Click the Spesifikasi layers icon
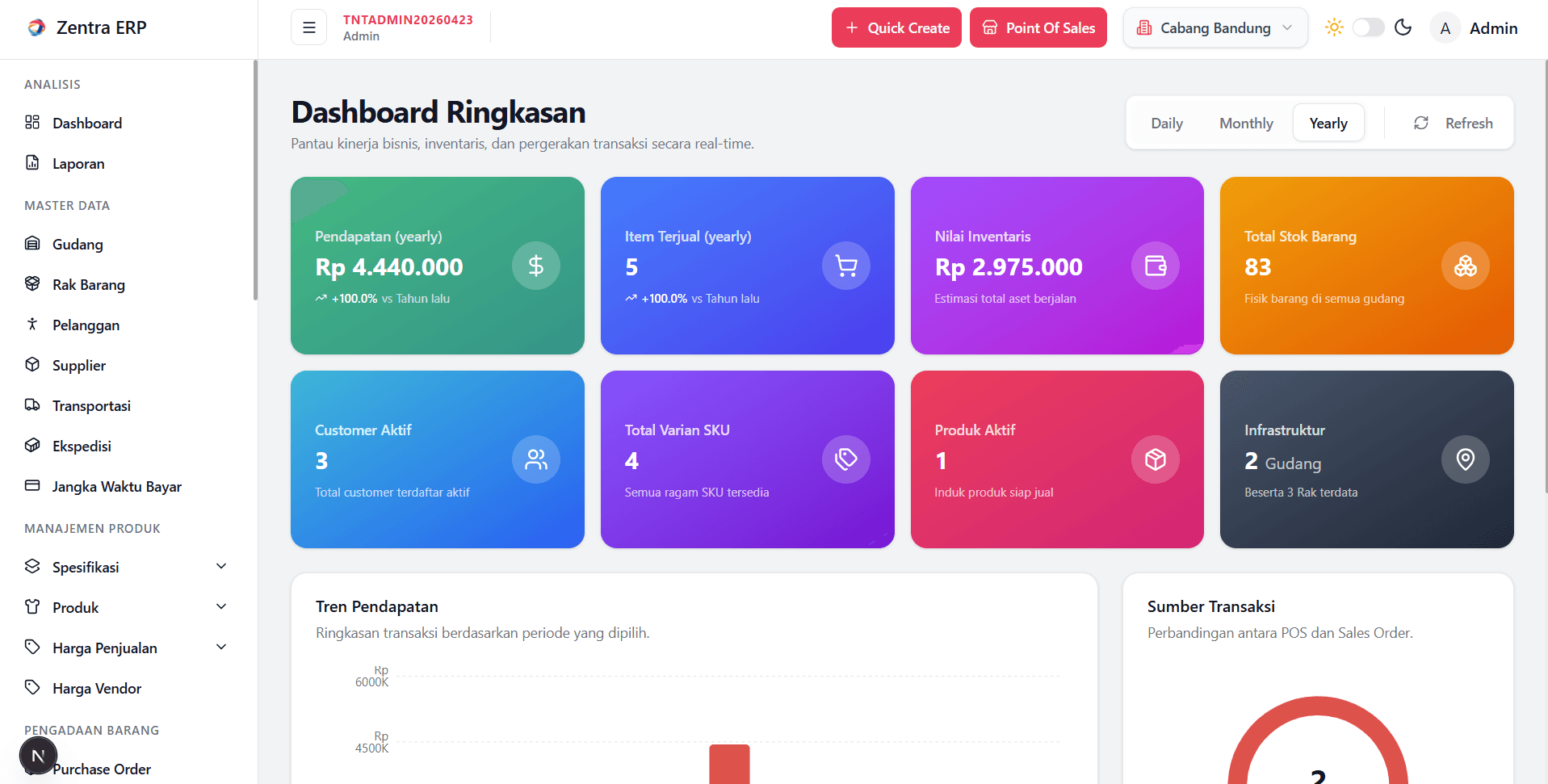The image size is (1548, 784). tap(32, 566)
